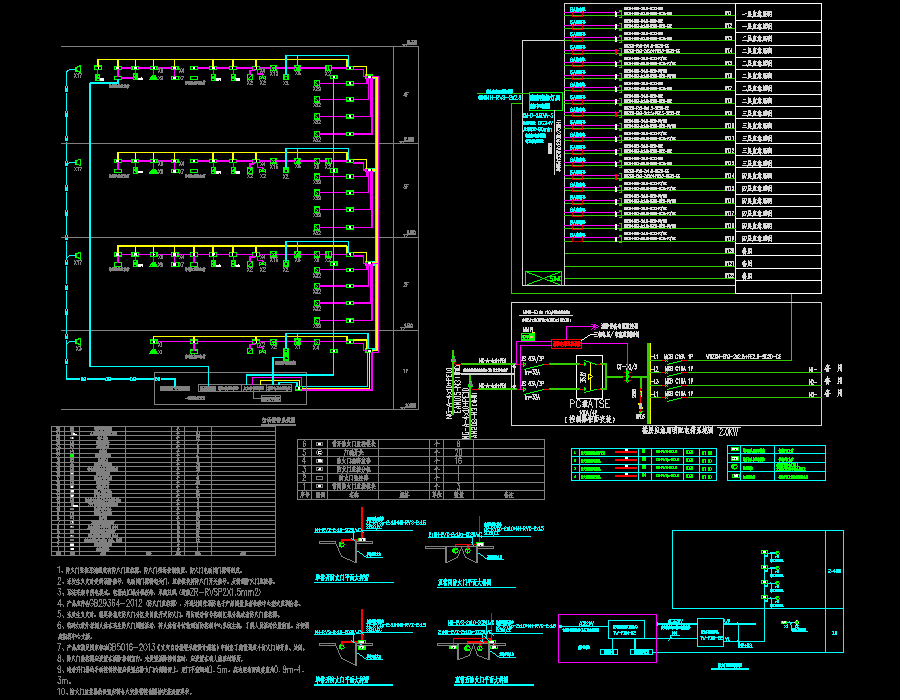The image size is (900, 700).
Task: Select the red module box above the ATSE
Action: click(x=567, y=344)
